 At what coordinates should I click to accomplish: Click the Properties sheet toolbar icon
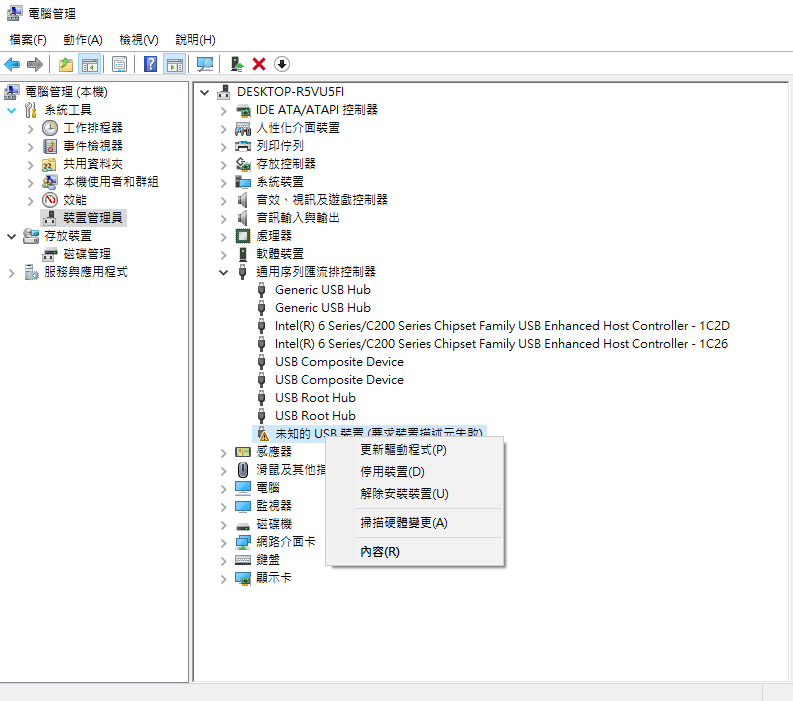119,64
